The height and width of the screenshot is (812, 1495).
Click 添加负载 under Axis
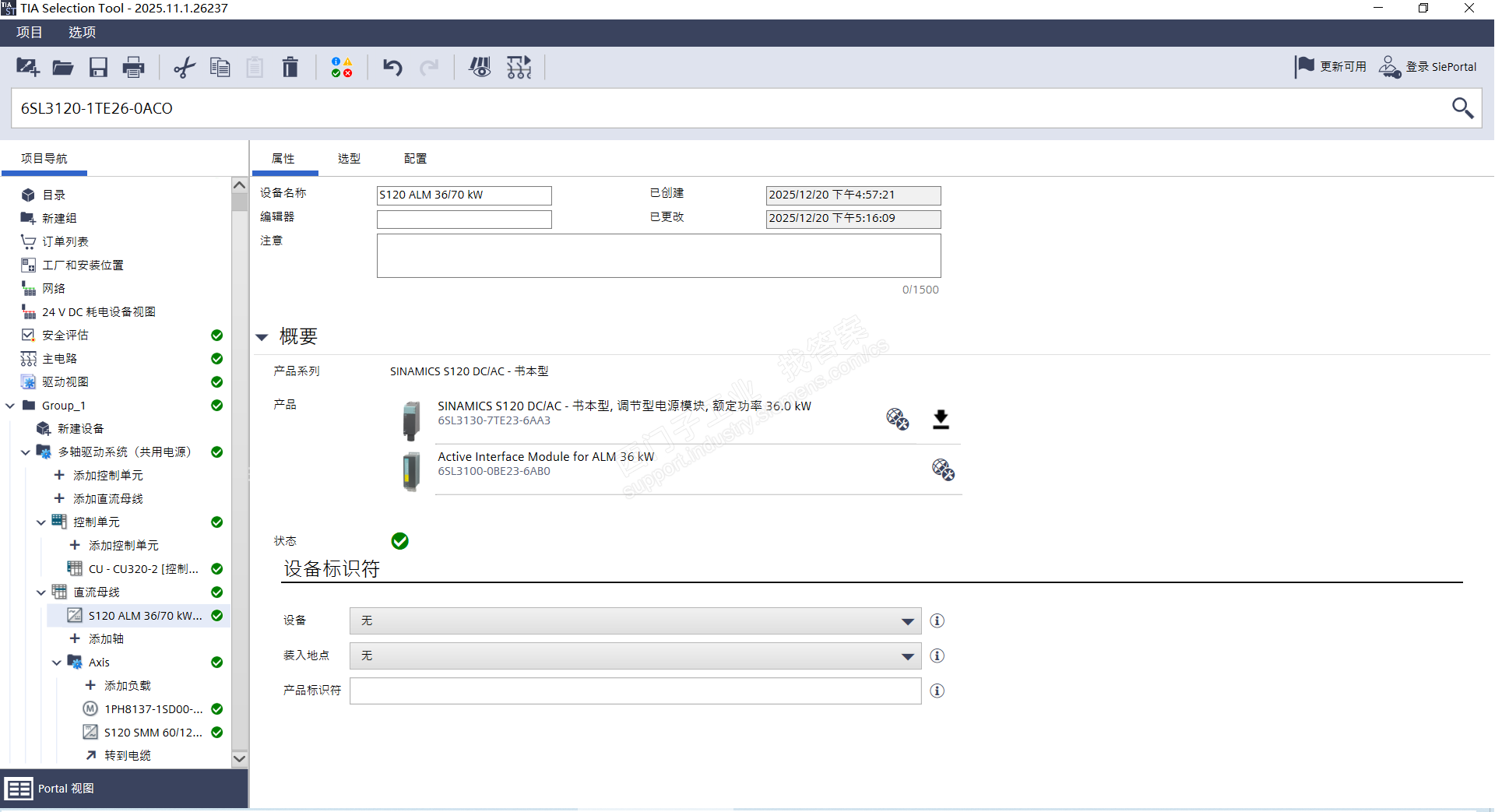(x=128, y=686)
